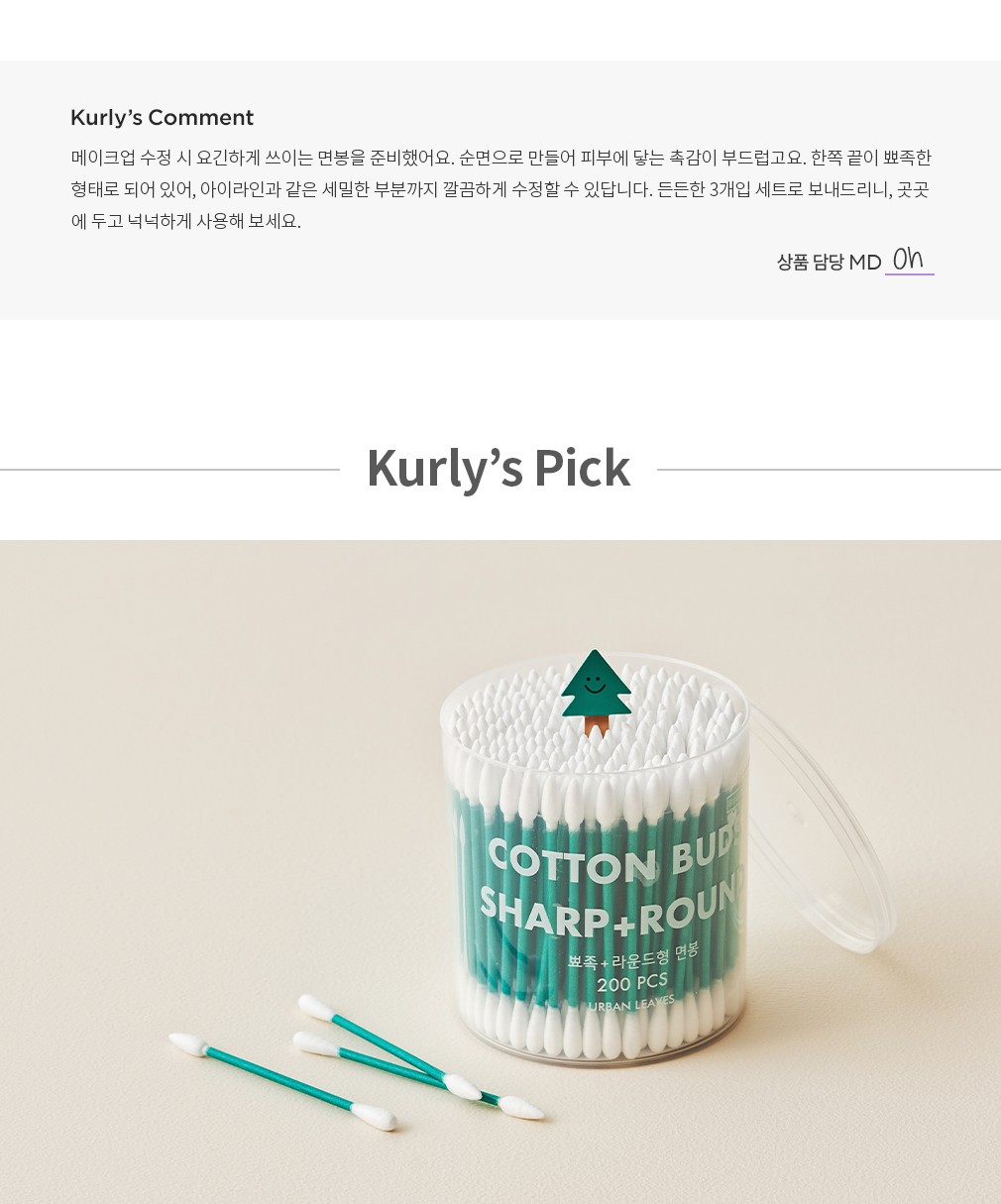Click the first line of comment paragraph

tap(501, 158)
